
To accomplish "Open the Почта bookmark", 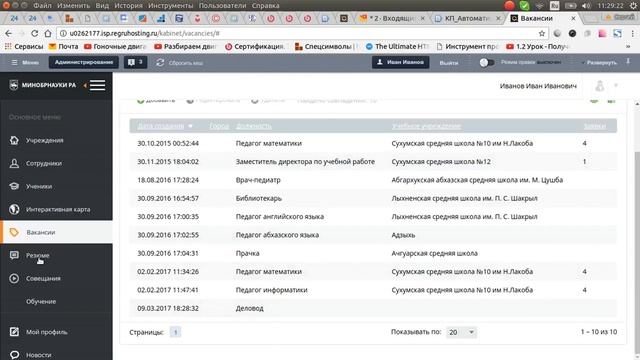I will pos(63,47).
